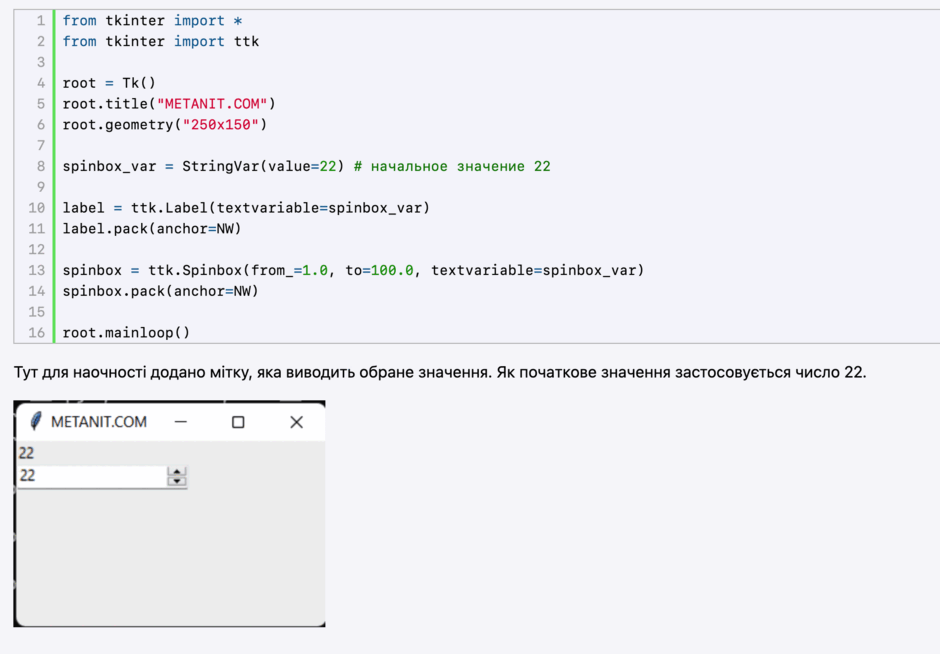Increase spinbox value with the up arrow
This screenshot has height=654, width=940.
point(177,471)
